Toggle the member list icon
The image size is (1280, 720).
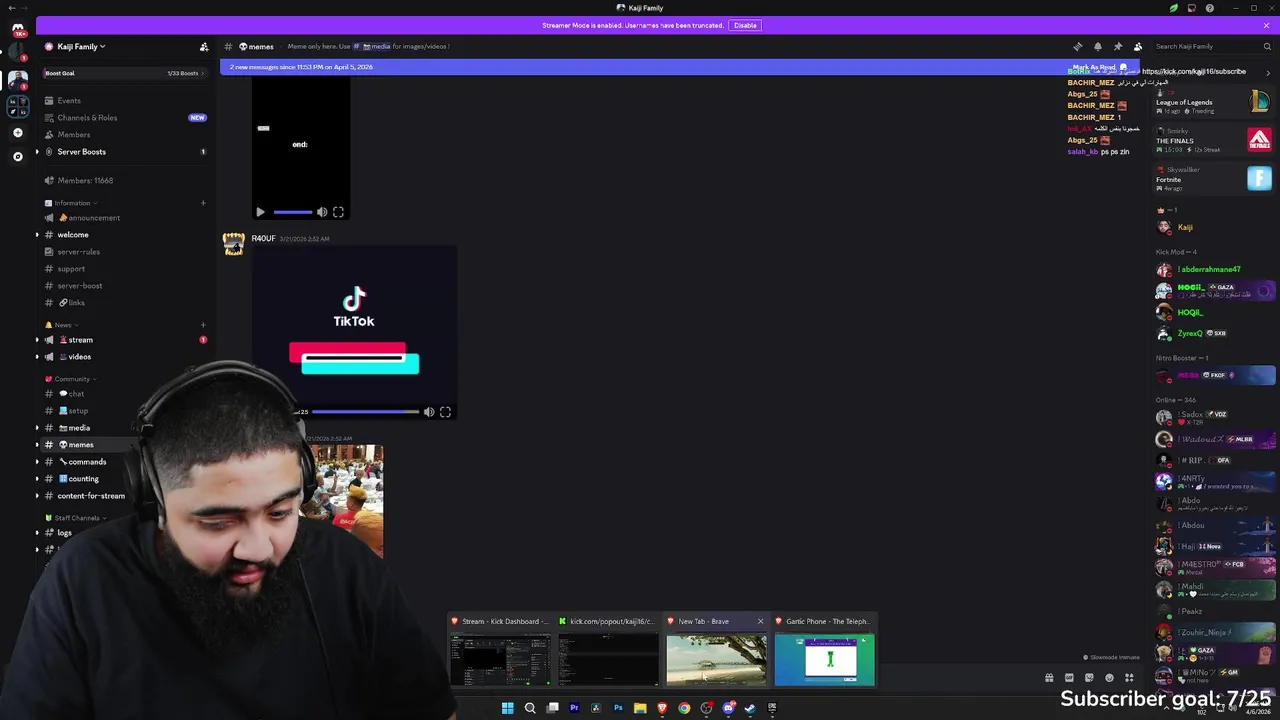[1138, 46]
